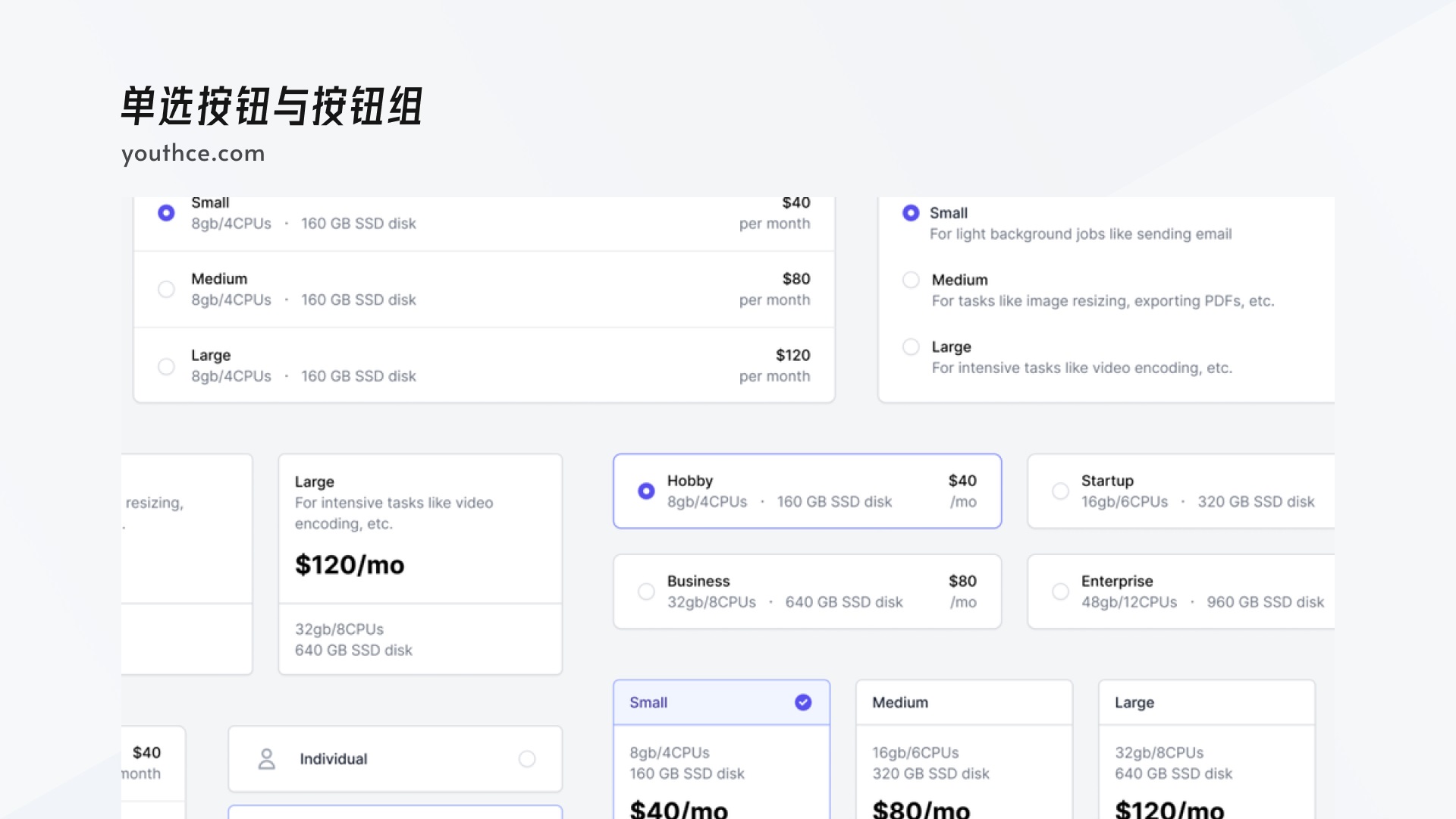The height and width of the screenshot is (819, 1456).
Task: Select the Individual account radio button
Action: click(528, 758)
